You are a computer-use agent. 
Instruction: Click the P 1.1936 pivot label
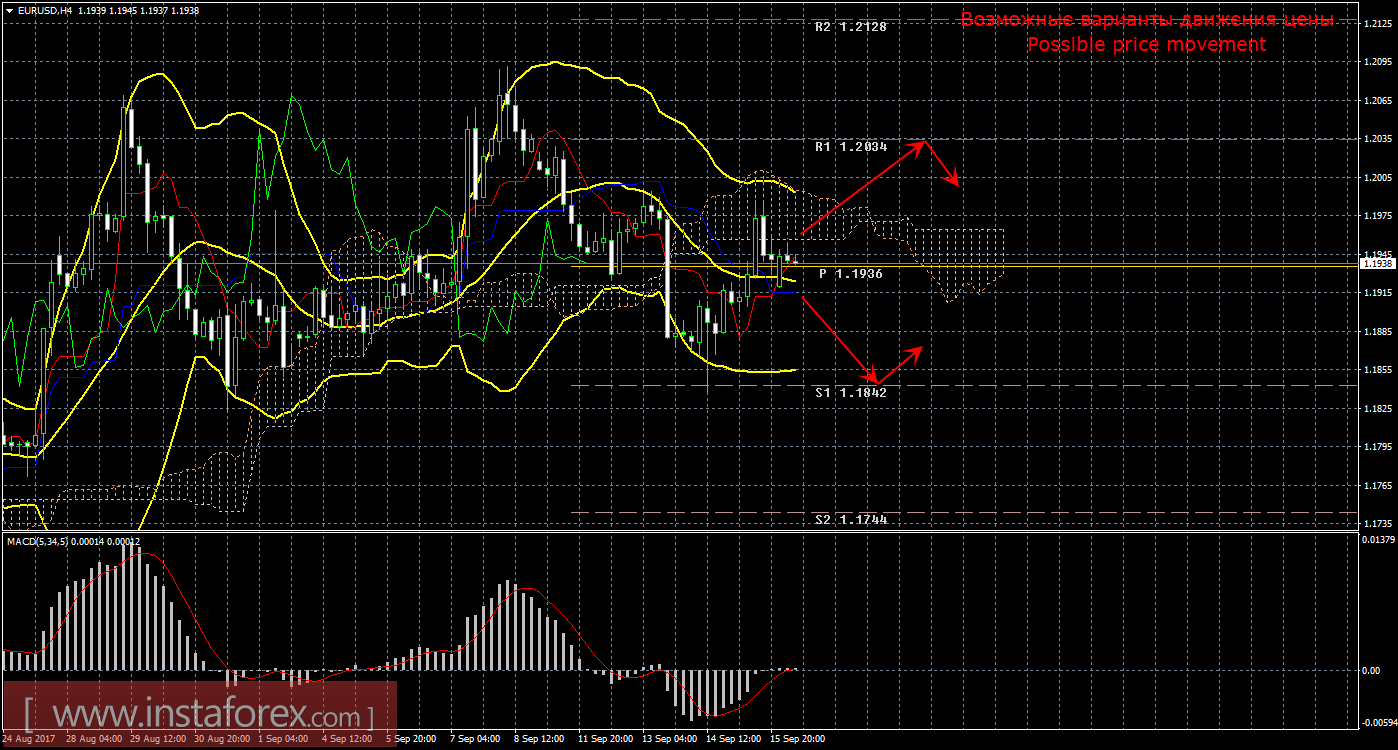coord(850,273)
